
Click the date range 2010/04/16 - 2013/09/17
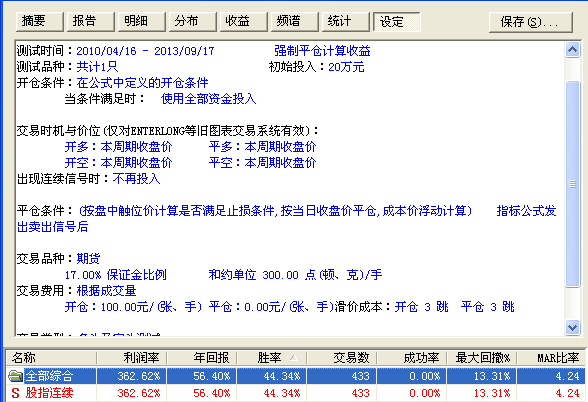point(145,51)
